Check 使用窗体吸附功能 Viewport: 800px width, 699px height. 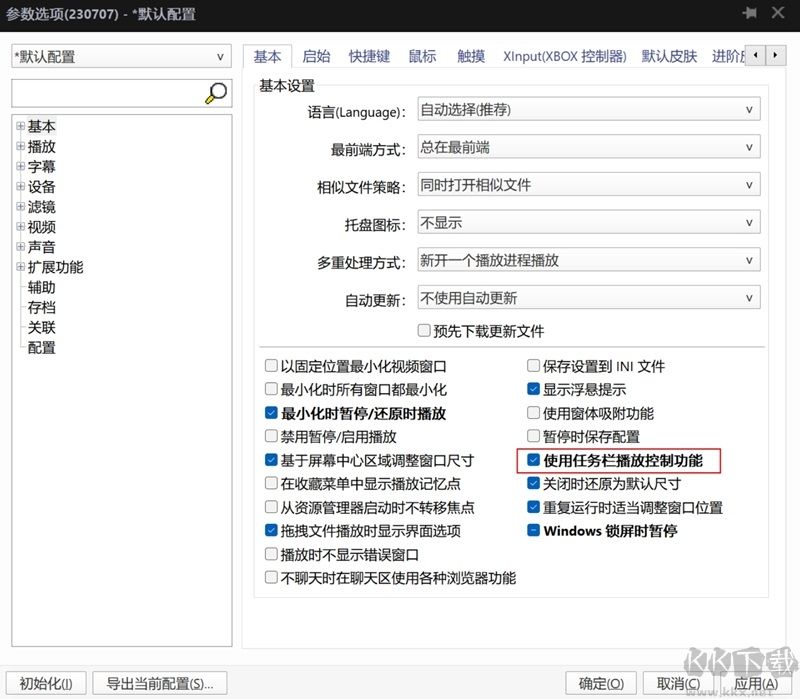[x=533, y=413]
